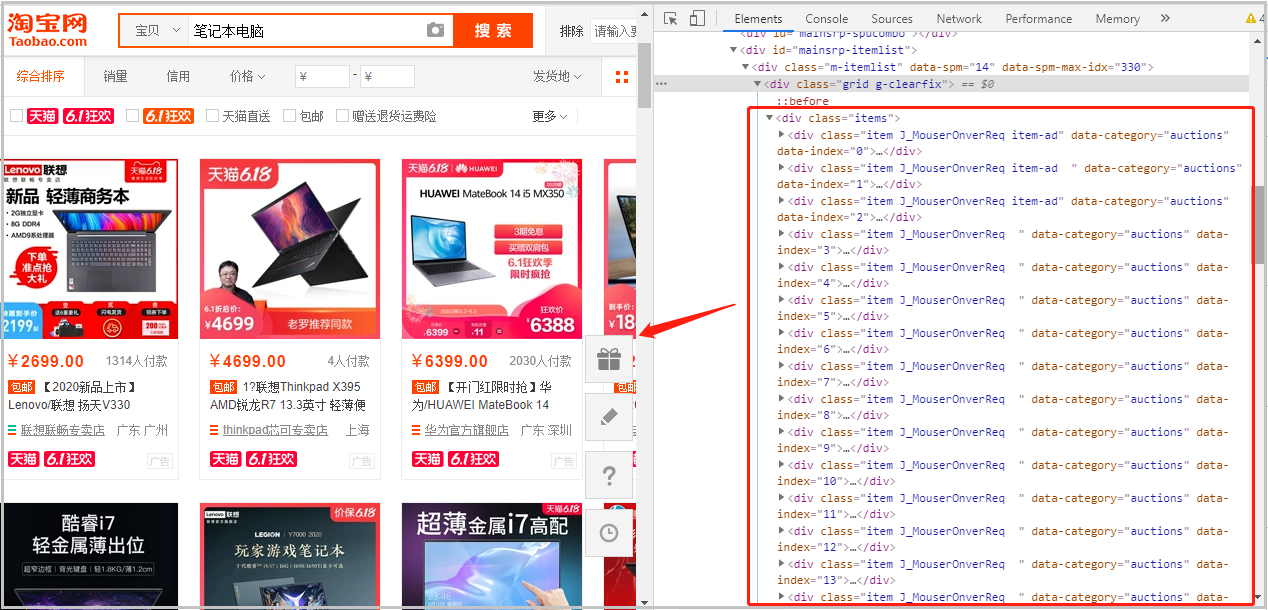
Task: Show more DevTools tabs chevron
Action: [1165, 18]
